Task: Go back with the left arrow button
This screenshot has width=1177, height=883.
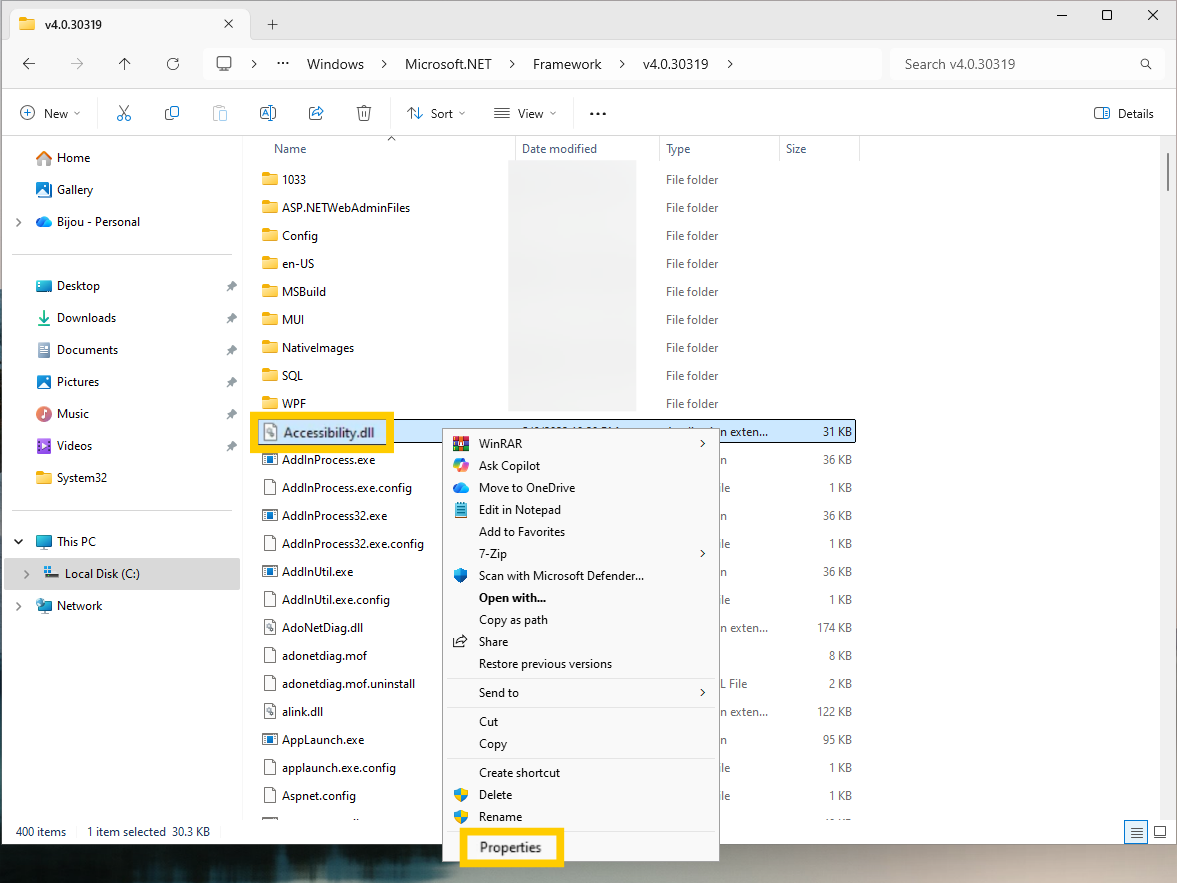Action: coord(29,64)
